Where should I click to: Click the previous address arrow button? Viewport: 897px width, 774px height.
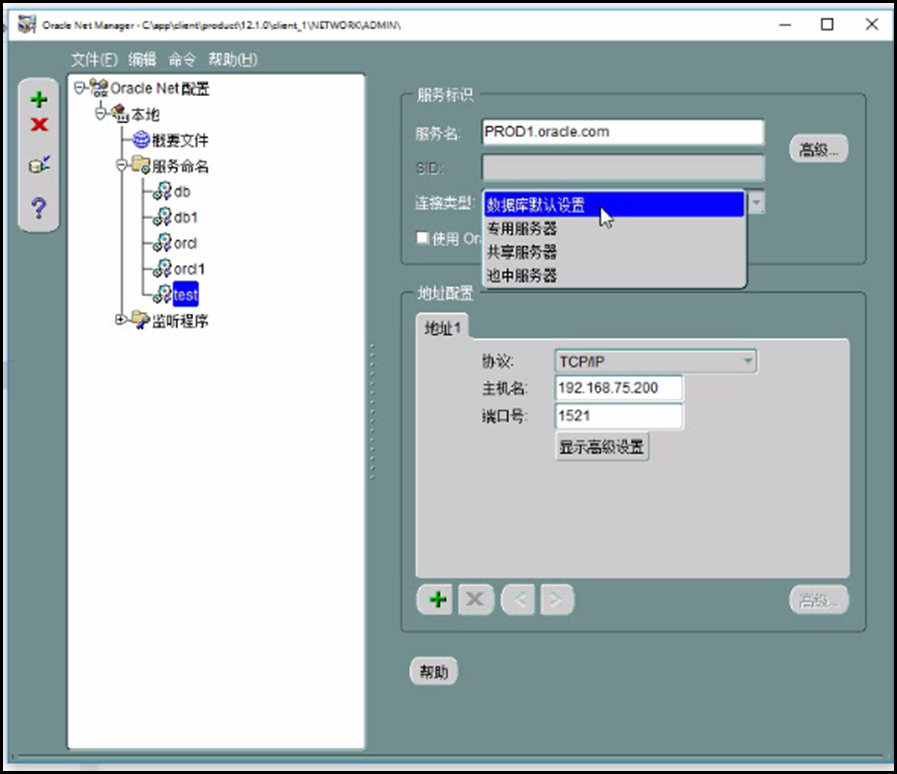click(519, 600)
